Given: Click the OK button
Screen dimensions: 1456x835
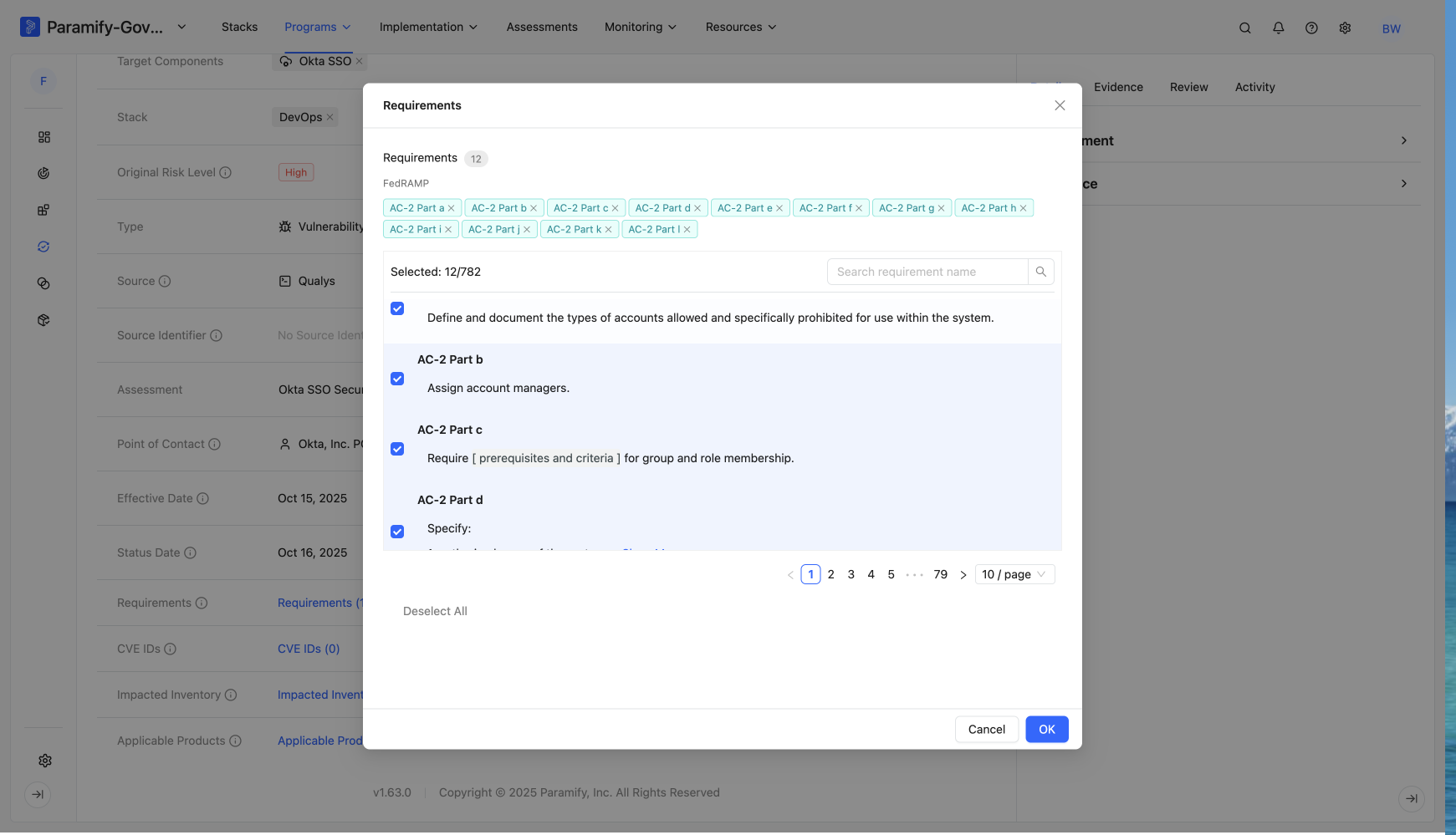Looking at the screenshot, I should click(x=1047, y=730).
